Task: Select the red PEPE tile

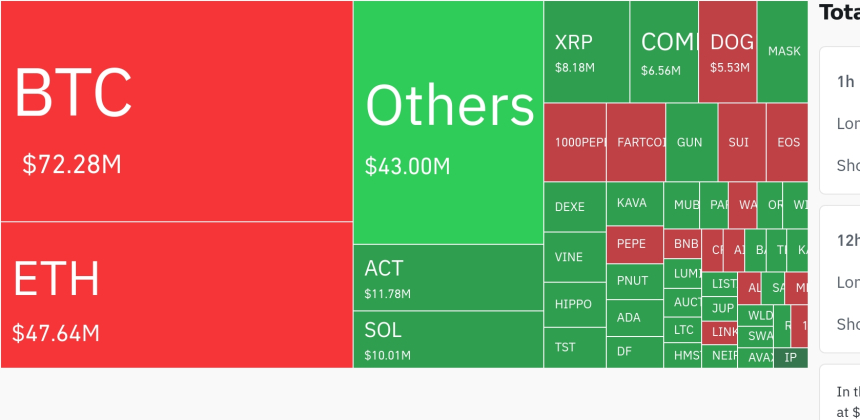Action: pyautogui.click(x=634, y=244)
